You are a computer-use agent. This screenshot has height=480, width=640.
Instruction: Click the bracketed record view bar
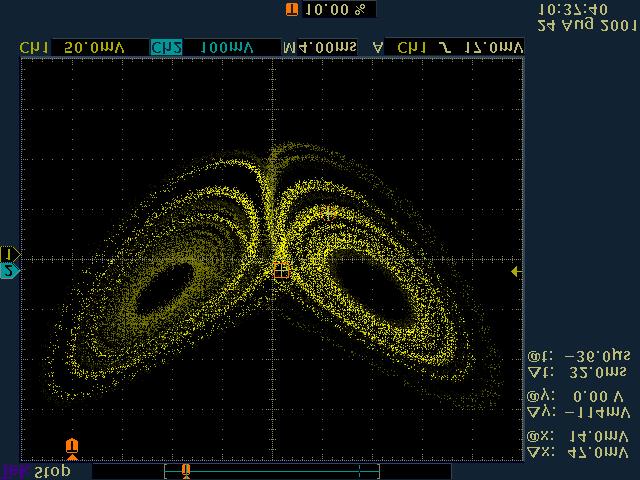[272, 471]
